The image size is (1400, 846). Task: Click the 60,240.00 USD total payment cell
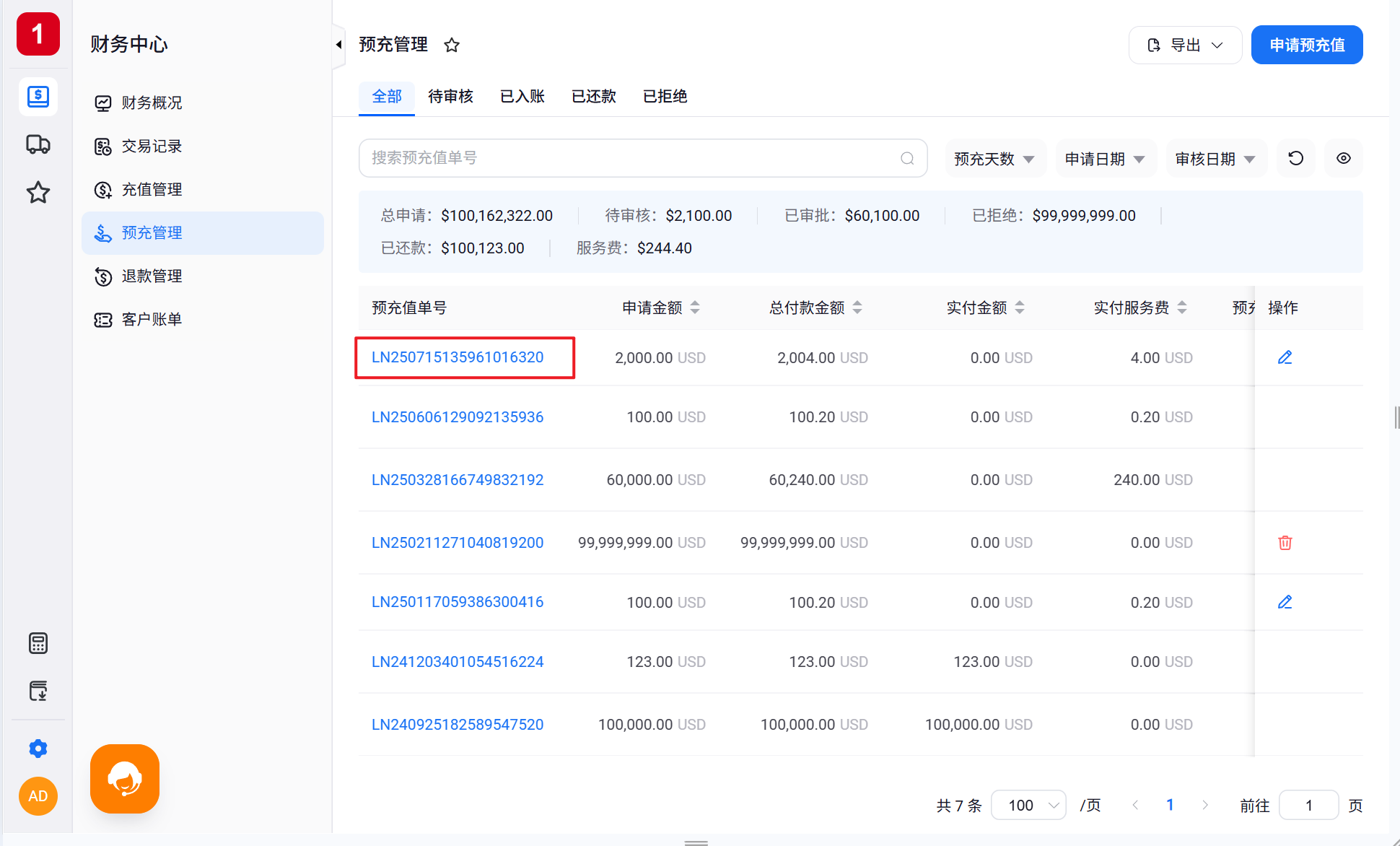tap(818, 480)
